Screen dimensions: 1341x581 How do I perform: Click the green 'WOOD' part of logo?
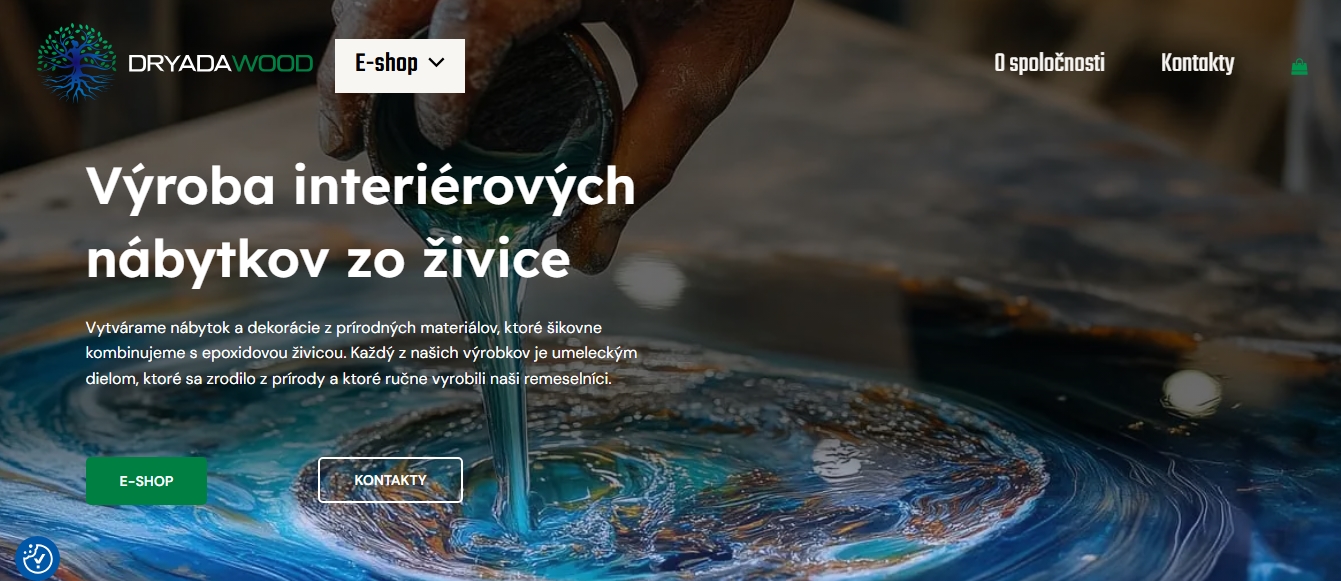point(273,64)
